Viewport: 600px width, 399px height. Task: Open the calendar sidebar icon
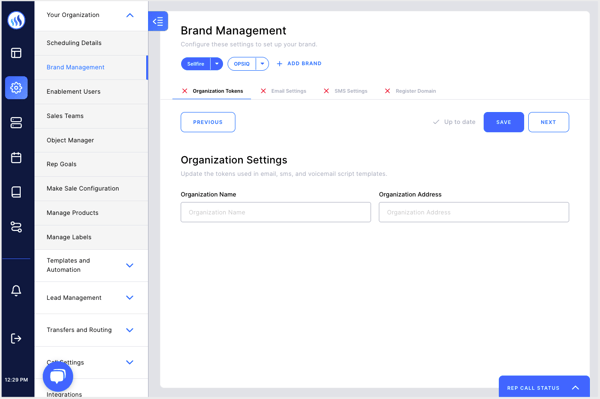coord(16,157)
